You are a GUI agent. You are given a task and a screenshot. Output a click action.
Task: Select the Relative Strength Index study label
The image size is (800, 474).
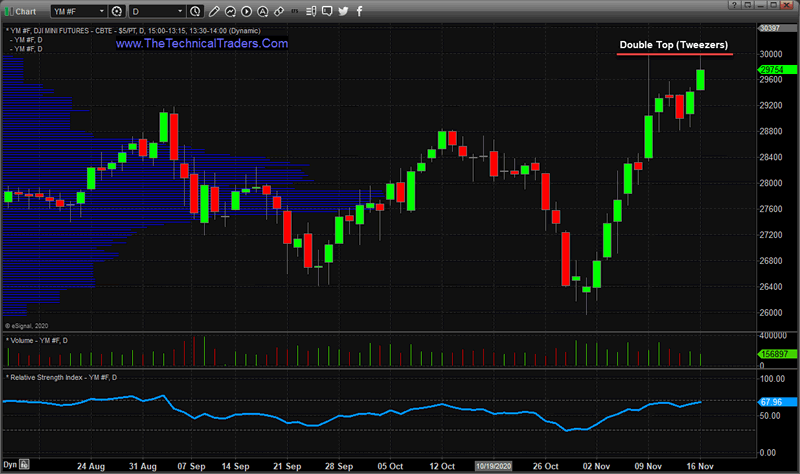62,377
